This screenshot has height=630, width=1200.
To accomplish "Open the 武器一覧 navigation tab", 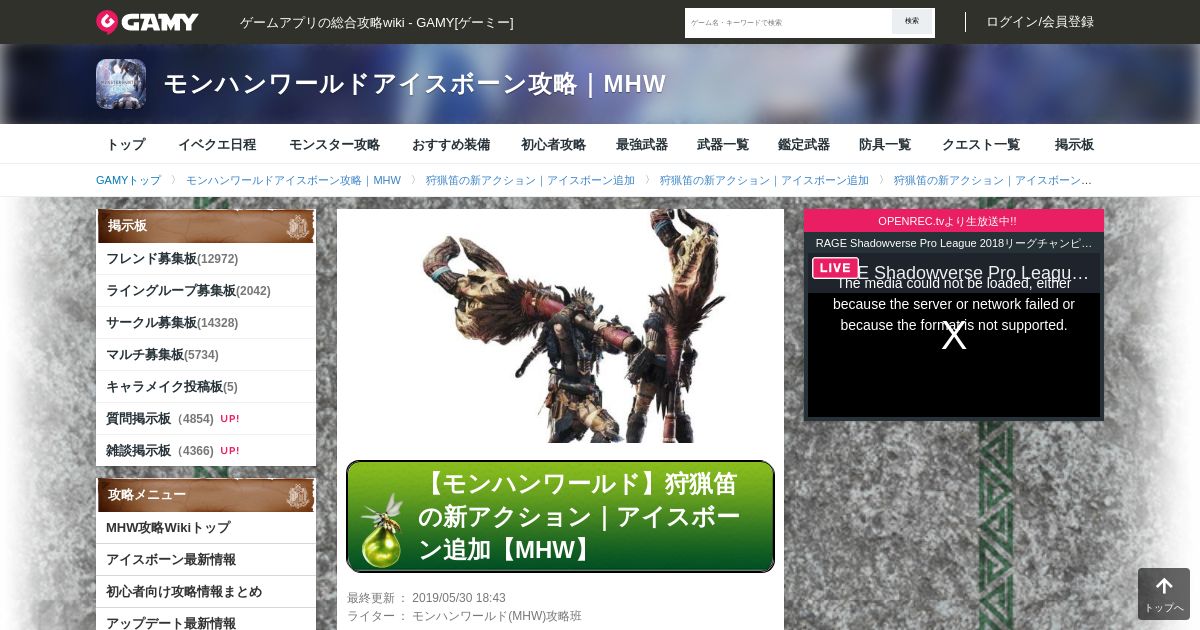I will click(x=723, y=144).
